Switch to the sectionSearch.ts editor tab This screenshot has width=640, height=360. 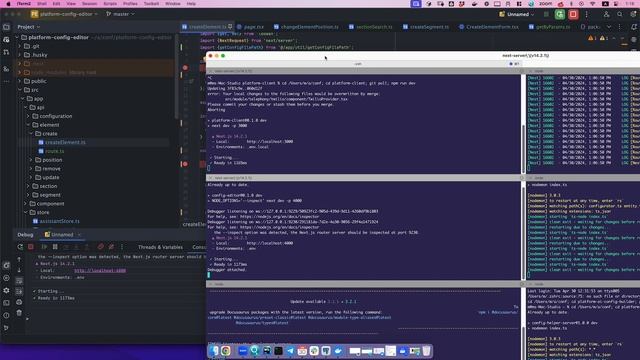(371, 27)
